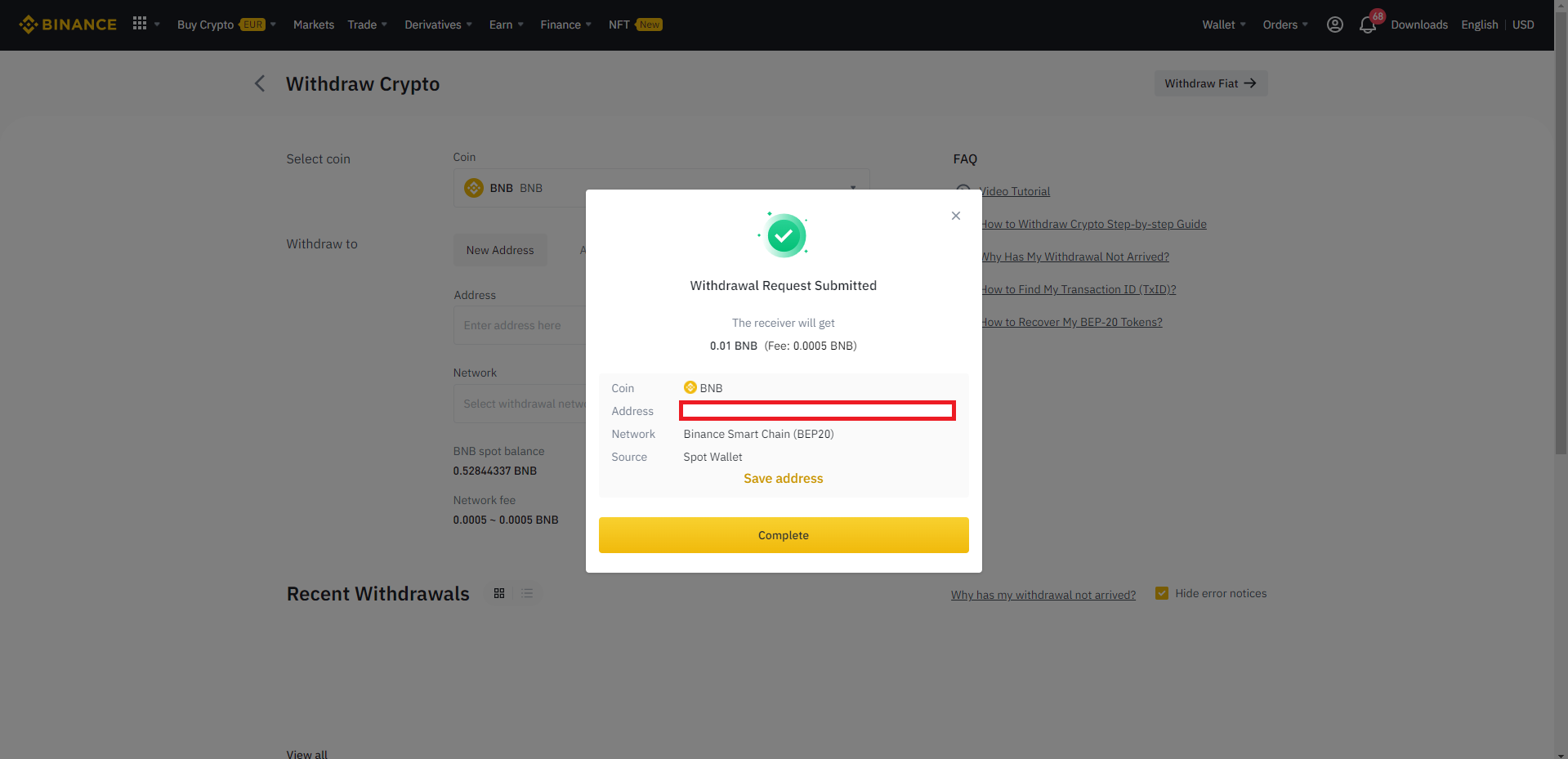Open the notifications bell
Viewport: 1568px width, 759px height.
[1368, 25]
